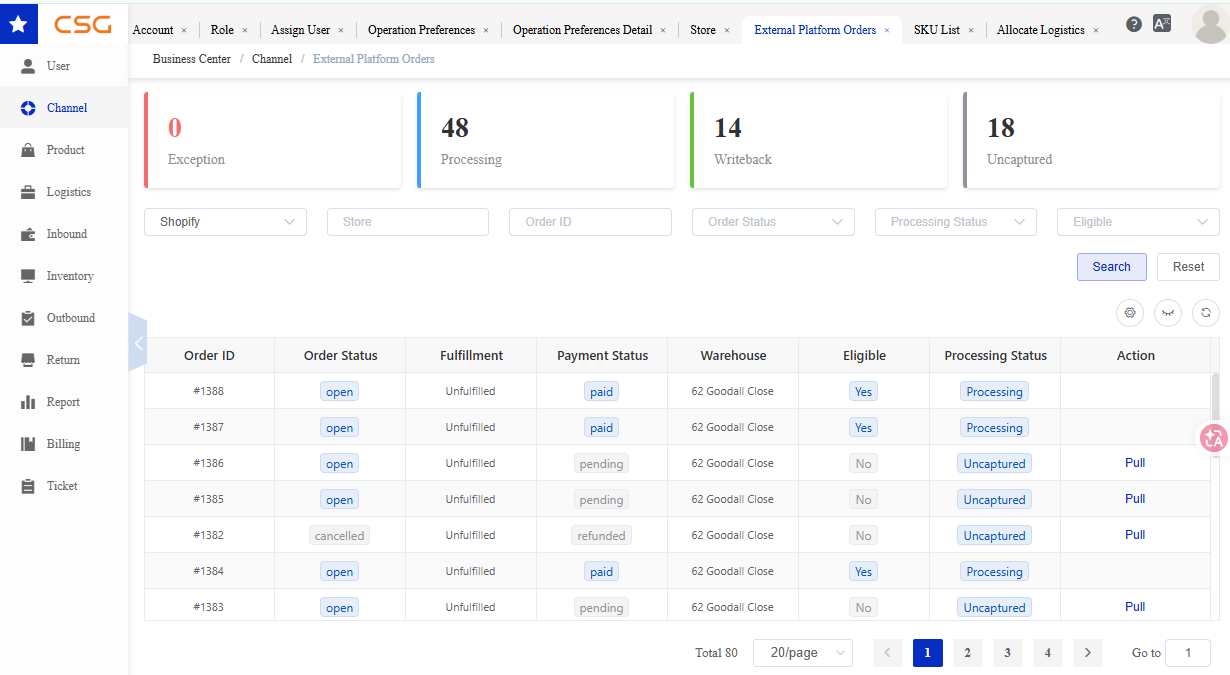
Task: Open the Eligible filter dropdown
Action: [1138, 222]
